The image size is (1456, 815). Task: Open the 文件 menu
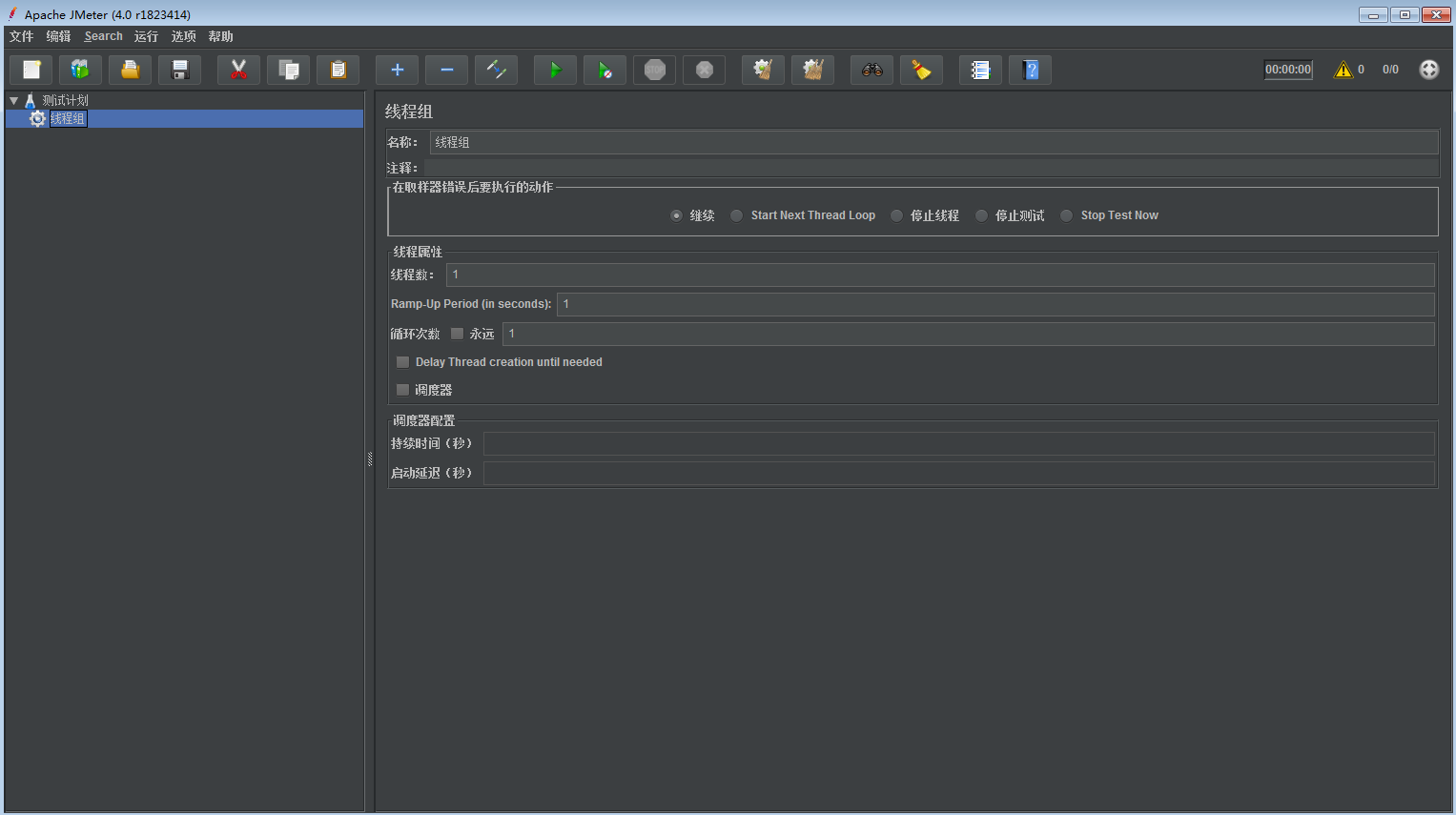21,36
